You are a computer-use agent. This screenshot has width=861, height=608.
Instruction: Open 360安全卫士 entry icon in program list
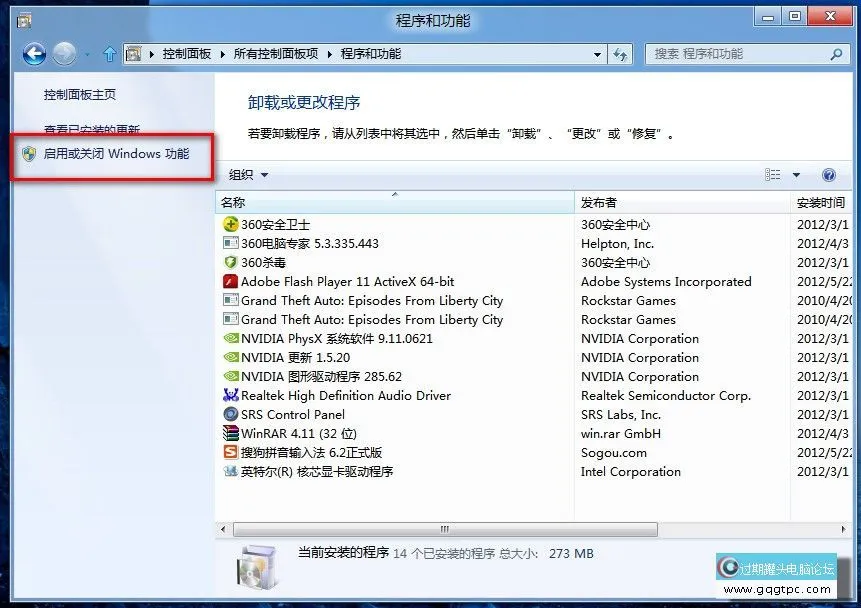coord(230,223)
